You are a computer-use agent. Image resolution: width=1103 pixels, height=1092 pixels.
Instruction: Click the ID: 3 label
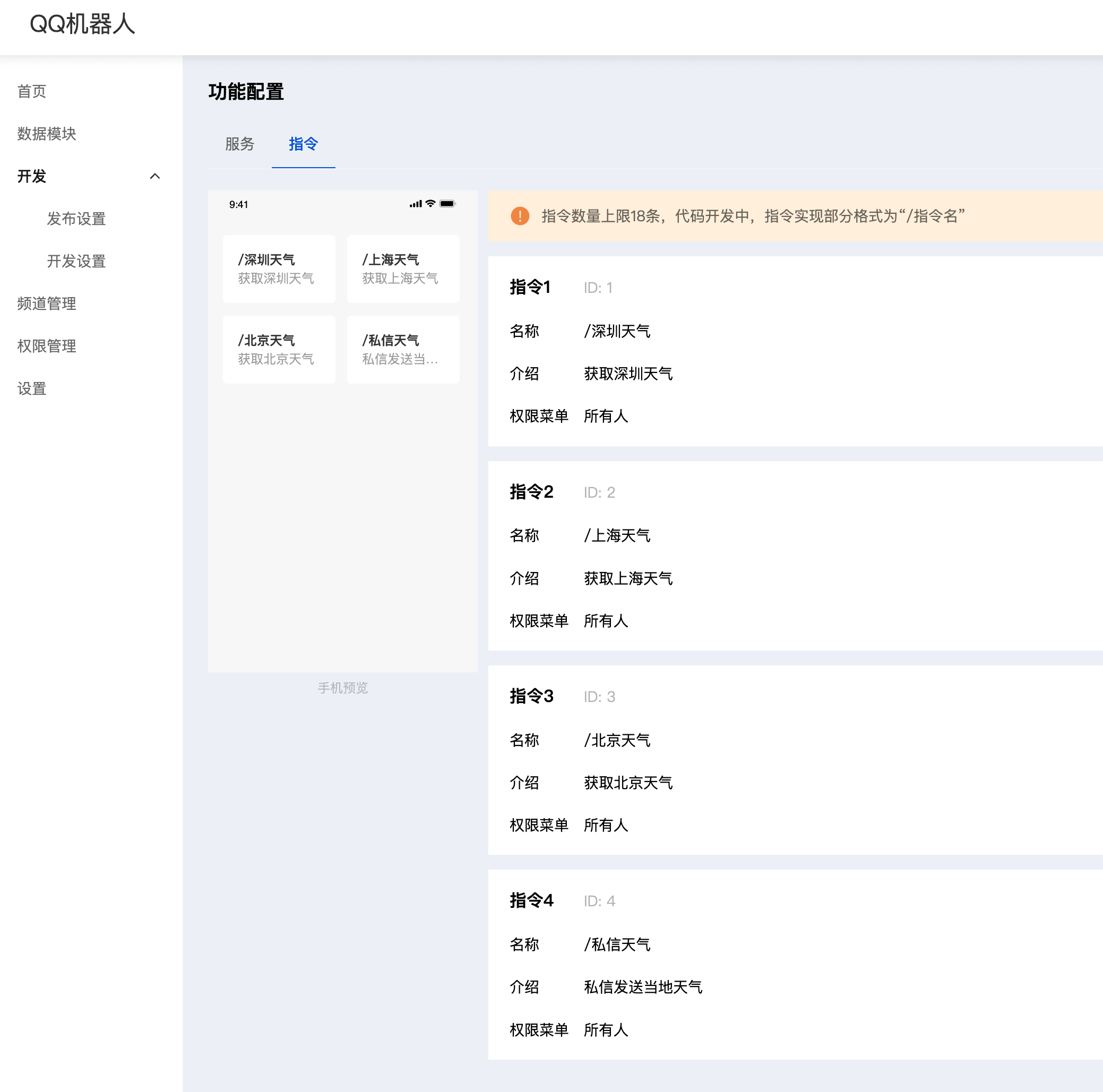pyautogui.click(x=599, y=697)
